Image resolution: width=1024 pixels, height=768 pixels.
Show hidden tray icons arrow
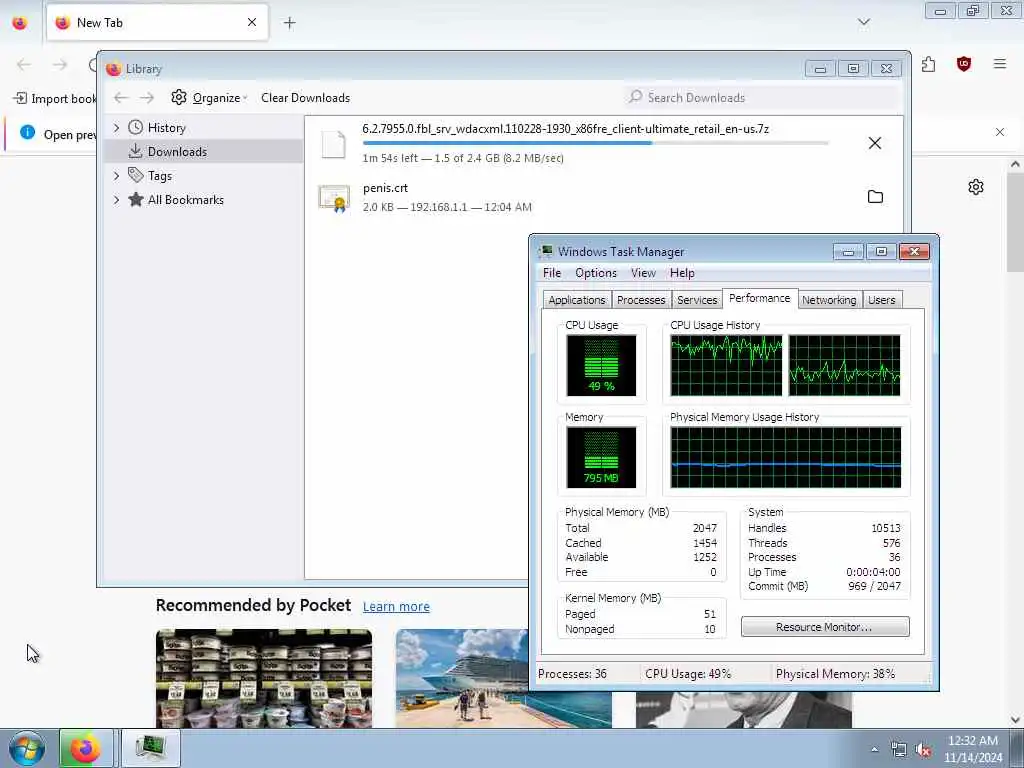pos(874,750)
